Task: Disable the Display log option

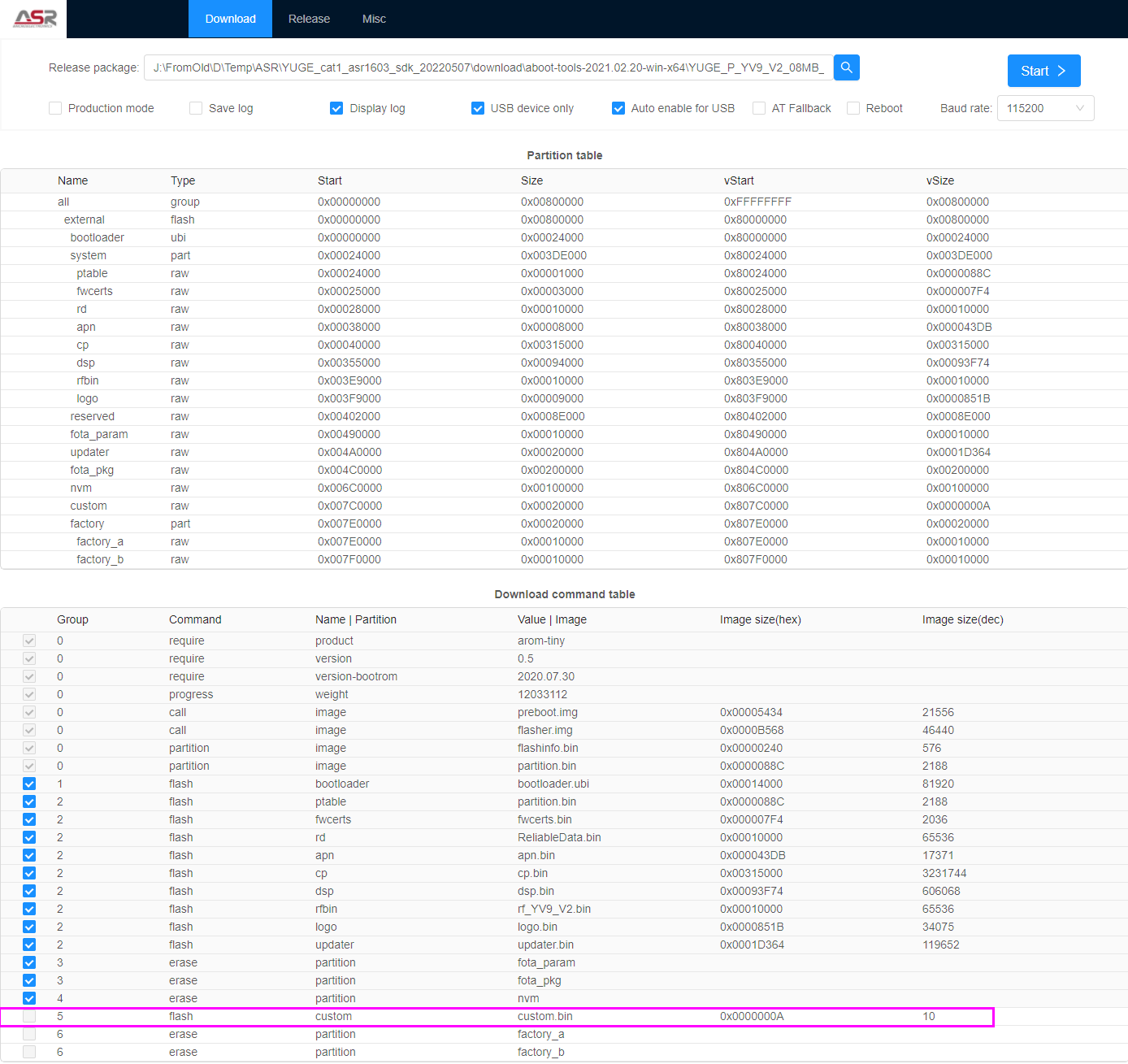Action: [336, 107]
